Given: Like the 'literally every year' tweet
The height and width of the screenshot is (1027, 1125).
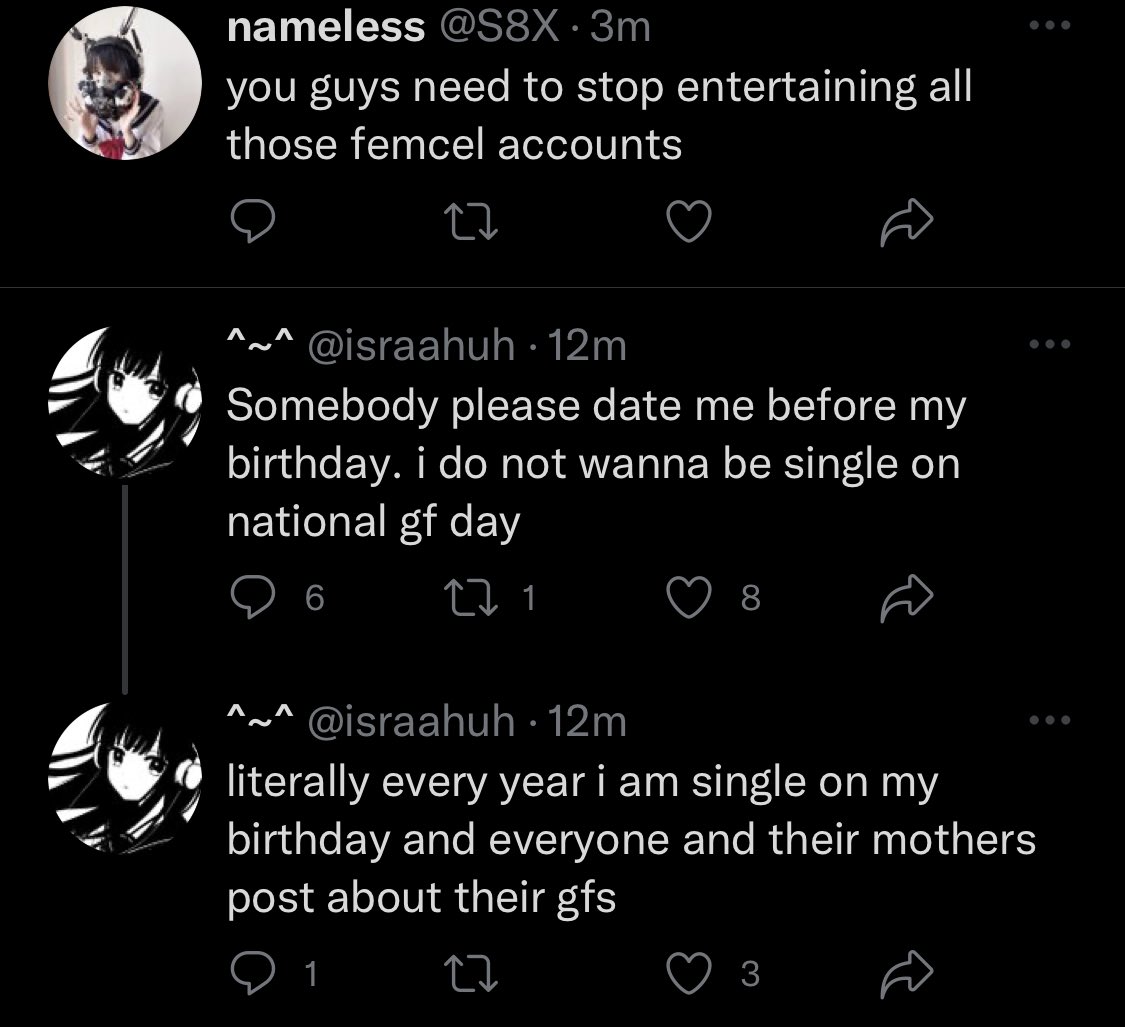Looking at the screenshot, I should tap(687, 973).
